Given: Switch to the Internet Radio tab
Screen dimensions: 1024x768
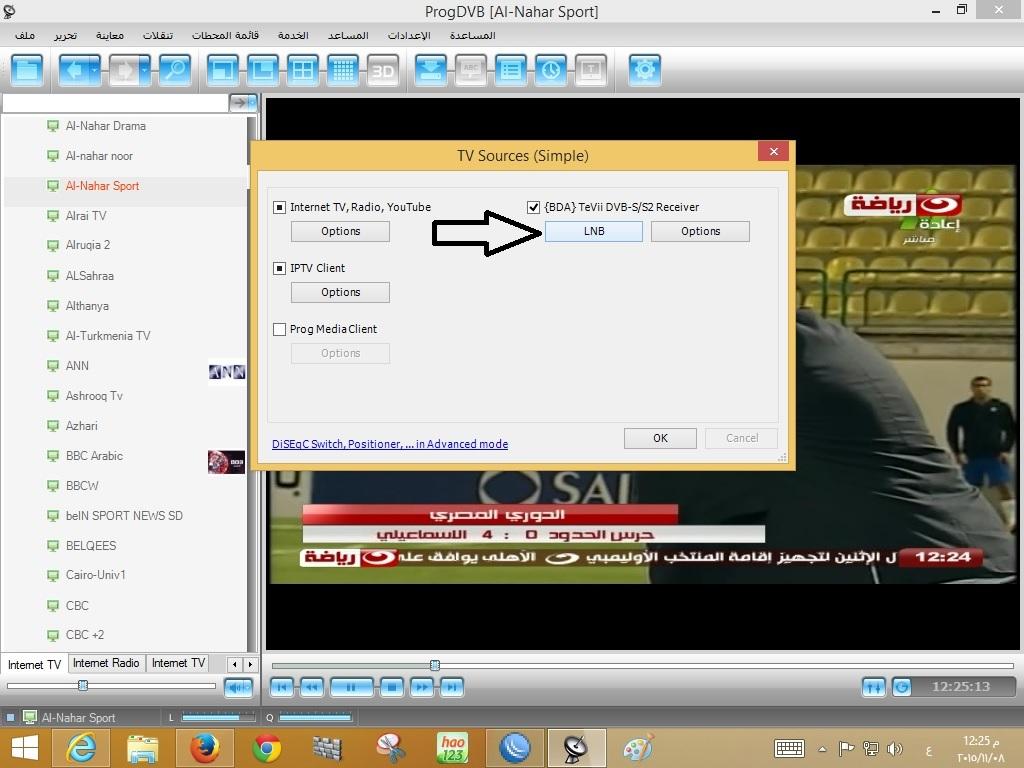Looking at the screenshot, I should (106, 663).
